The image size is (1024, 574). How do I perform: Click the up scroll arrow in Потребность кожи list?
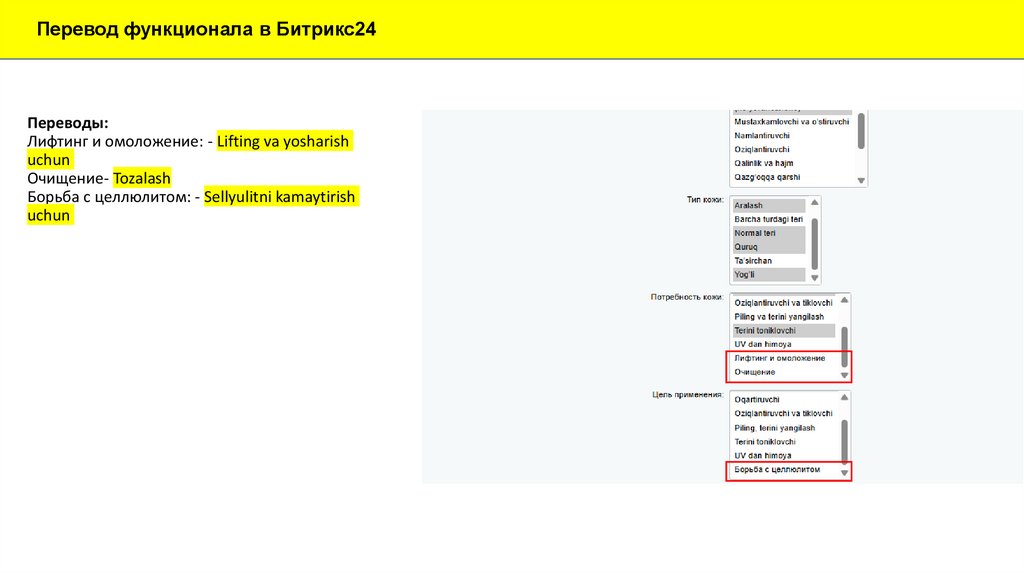(x=844, y=300)
